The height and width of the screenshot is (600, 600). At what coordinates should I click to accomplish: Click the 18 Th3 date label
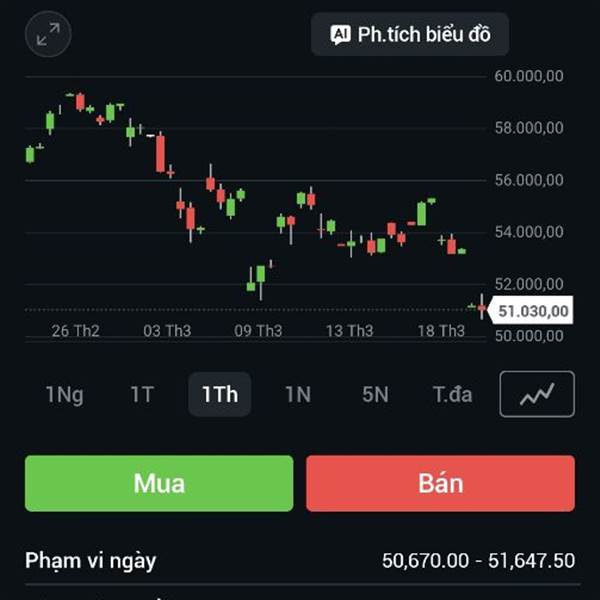pos(440,331)
